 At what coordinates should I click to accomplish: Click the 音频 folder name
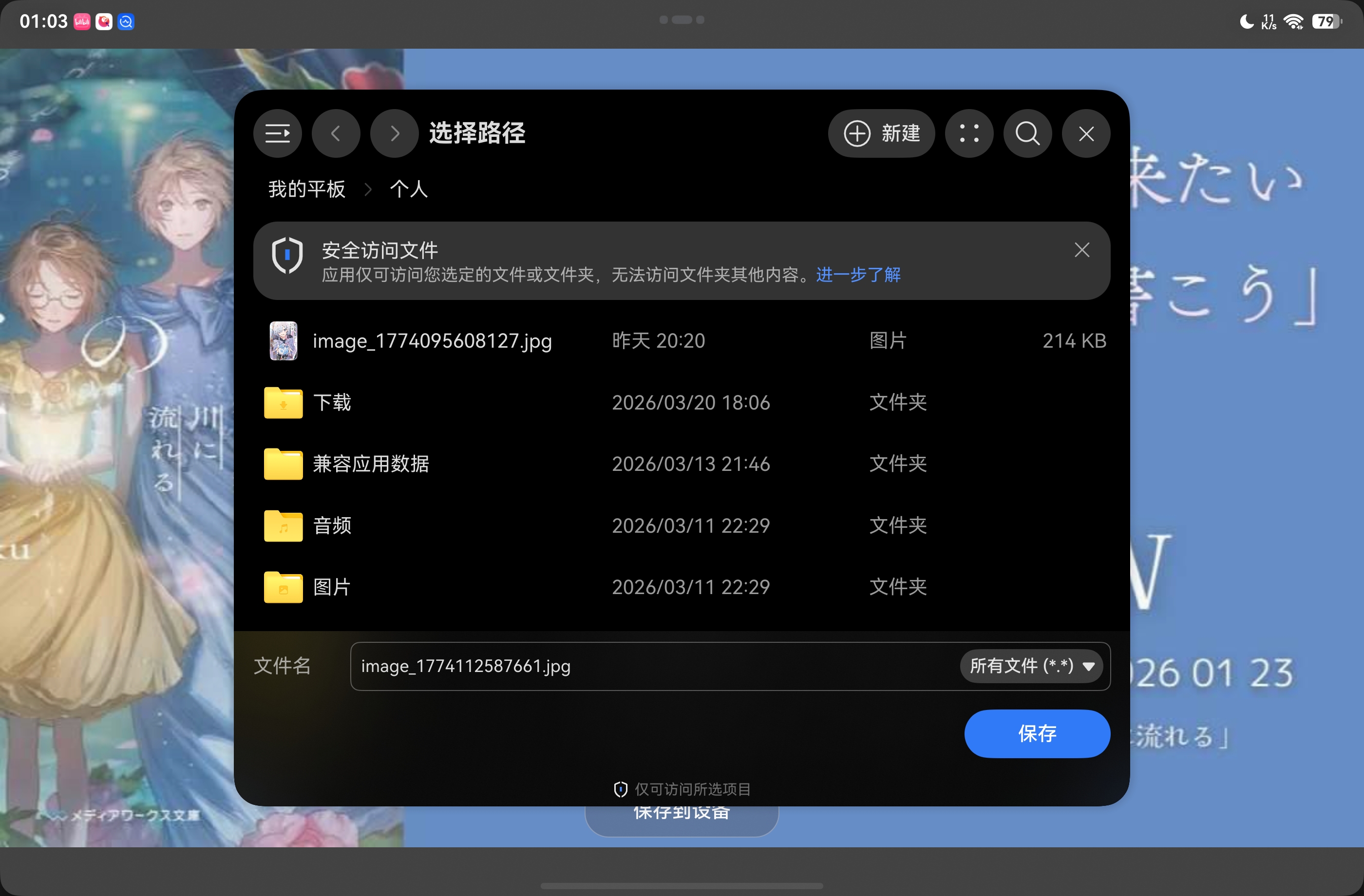coord(332,525)
